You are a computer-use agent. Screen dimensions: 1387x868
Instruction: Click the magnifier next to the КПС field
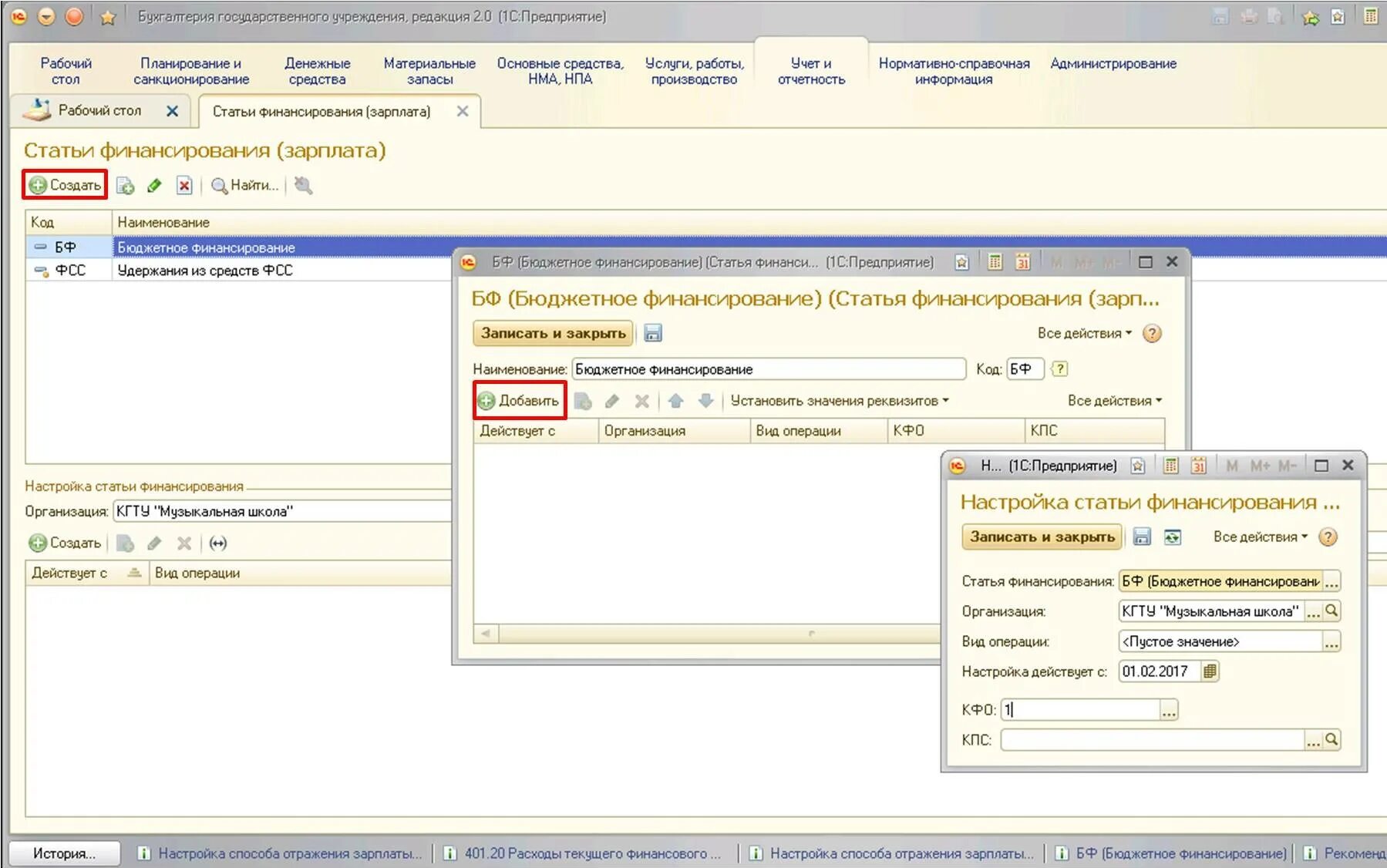click(1331, 740)
